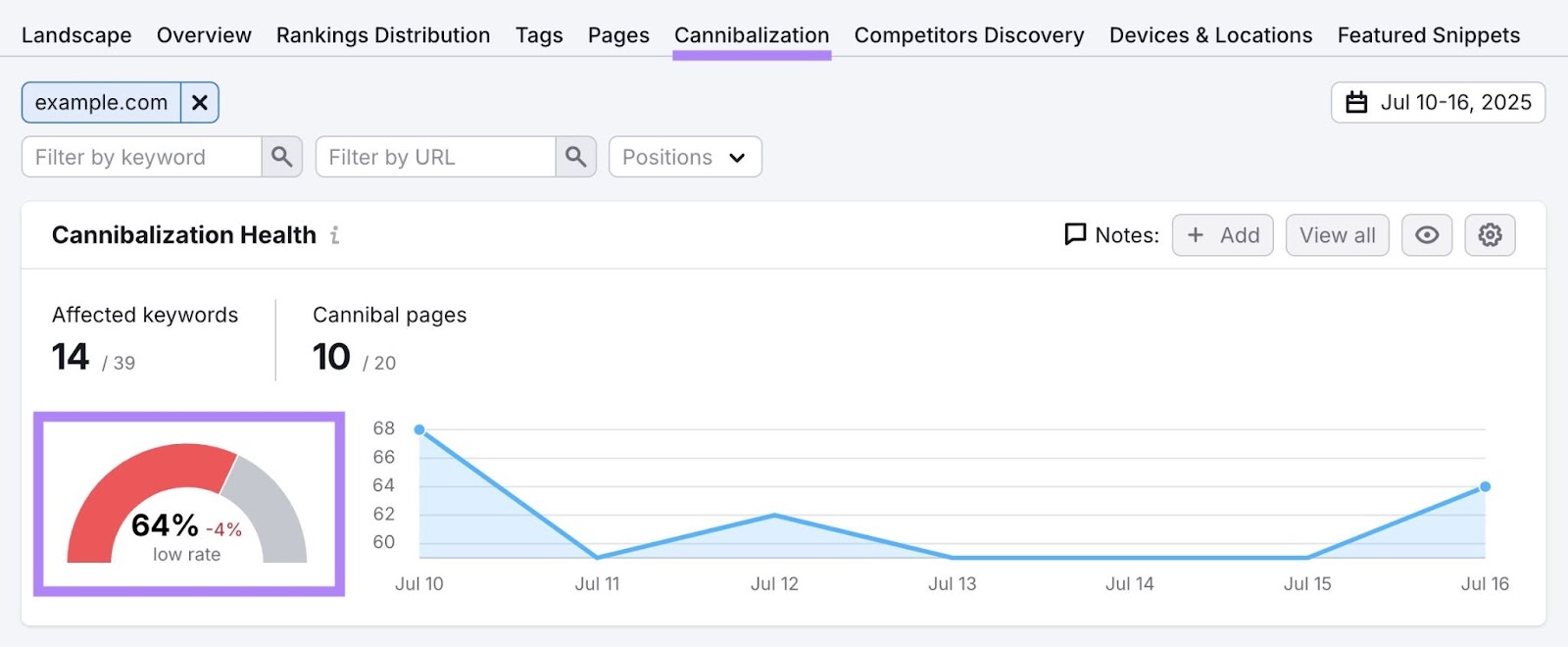This screenshot has height=647, width=1568.
Task: Toggle notes visibility with the eye icon
Action: click(x=1426, y=235)
